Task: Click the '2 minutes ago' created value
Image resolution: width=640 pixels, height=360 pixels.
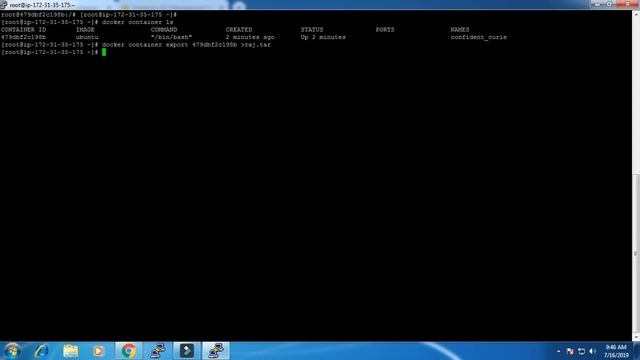Action: tap(250, 37)
